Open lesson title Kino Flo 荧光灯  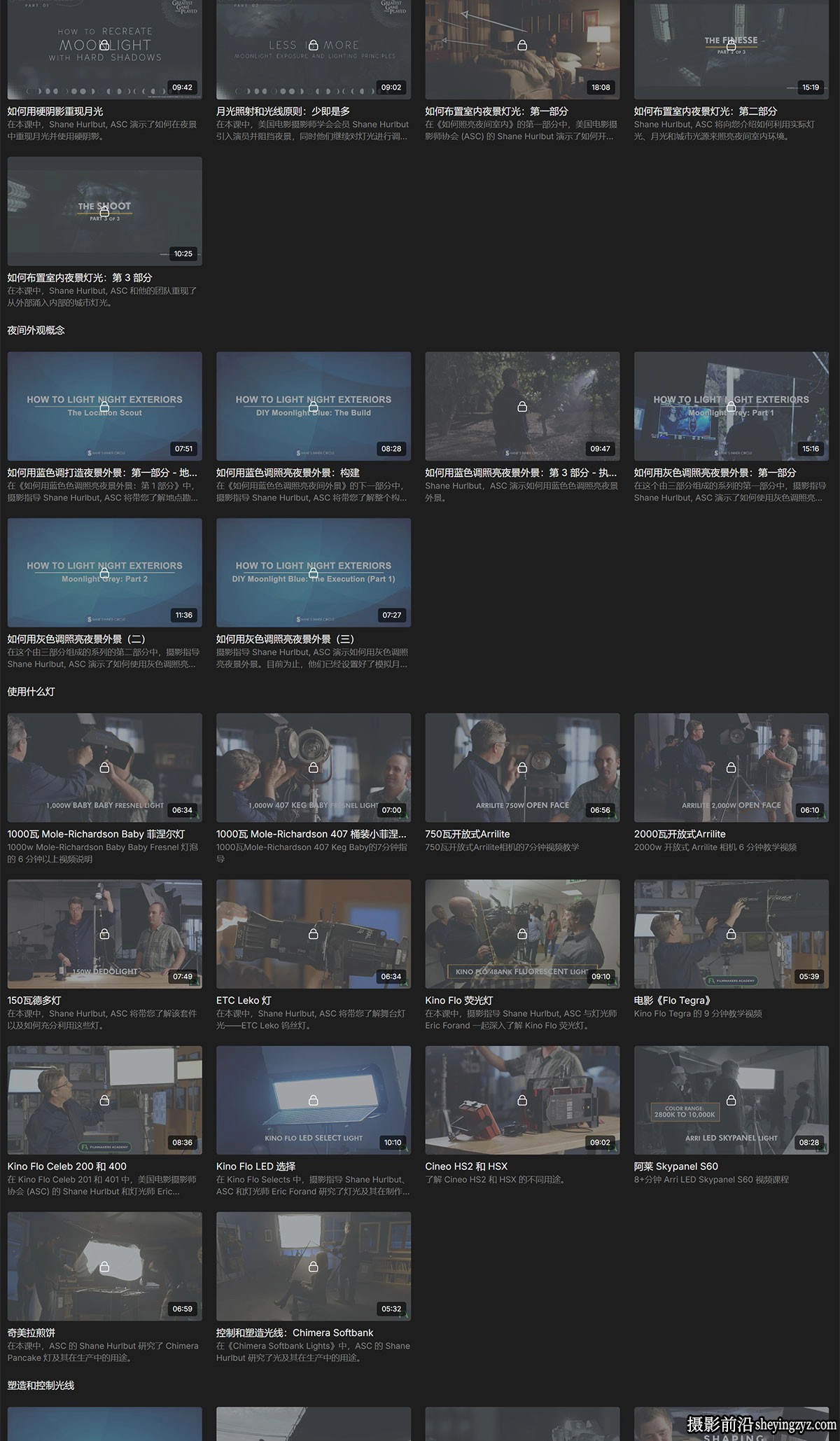458,1001
